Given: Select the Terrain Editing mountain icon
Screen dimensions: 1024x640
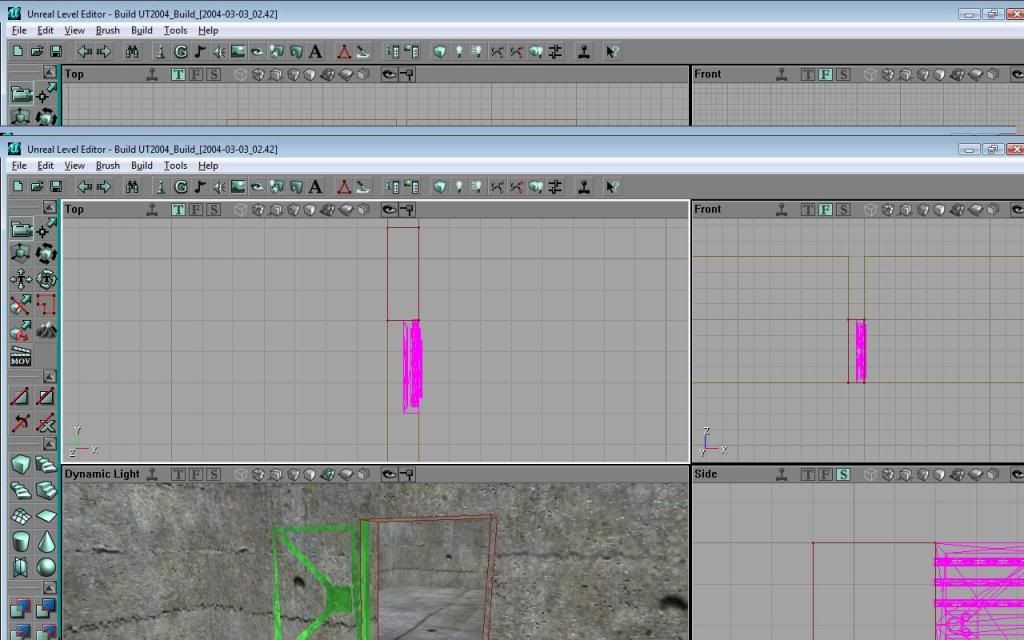Looking at the screenshot, I should click(46, 329).
